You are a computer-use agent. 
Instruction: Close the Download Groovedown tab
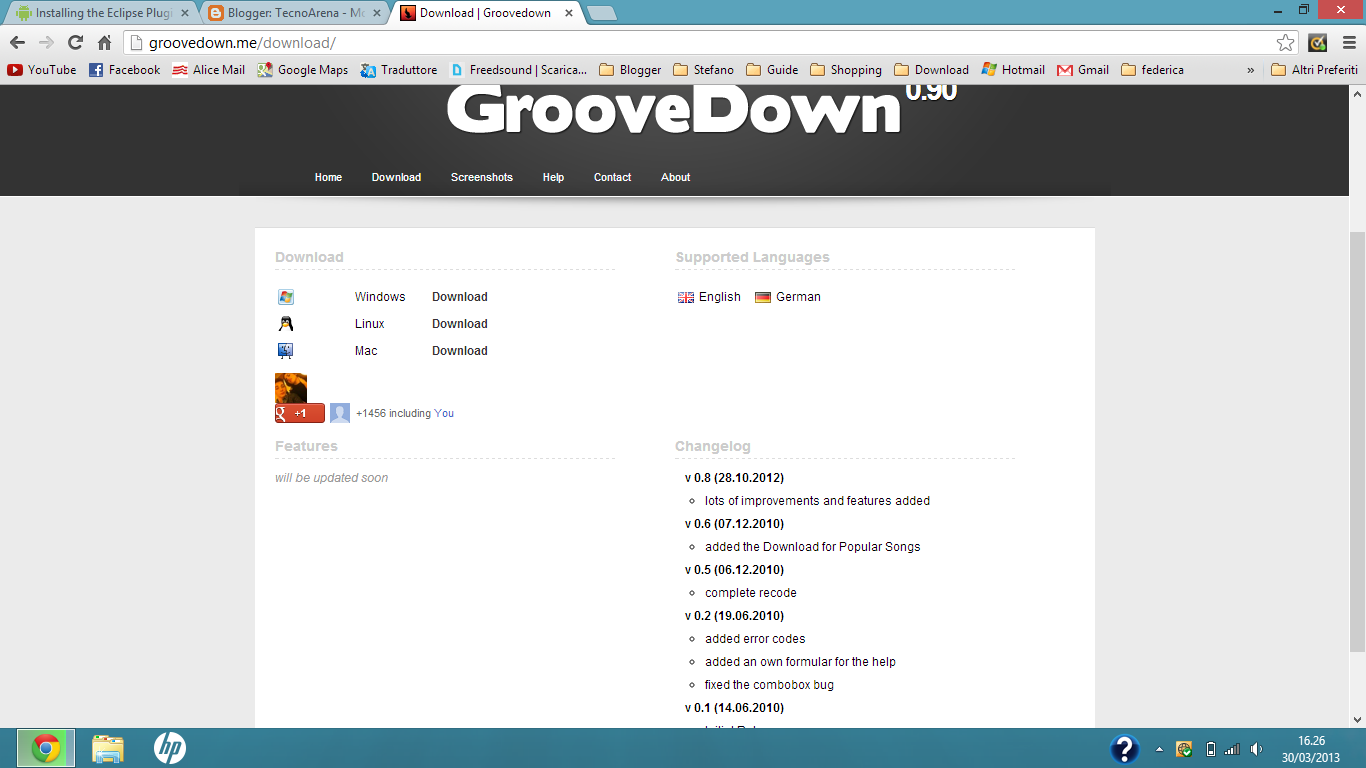[568, 13]
